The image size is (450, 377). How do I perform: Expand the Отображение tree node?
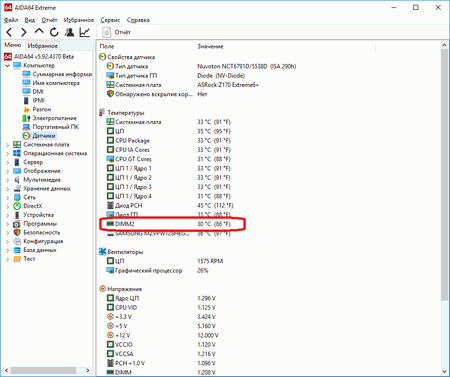pos(7,171)
